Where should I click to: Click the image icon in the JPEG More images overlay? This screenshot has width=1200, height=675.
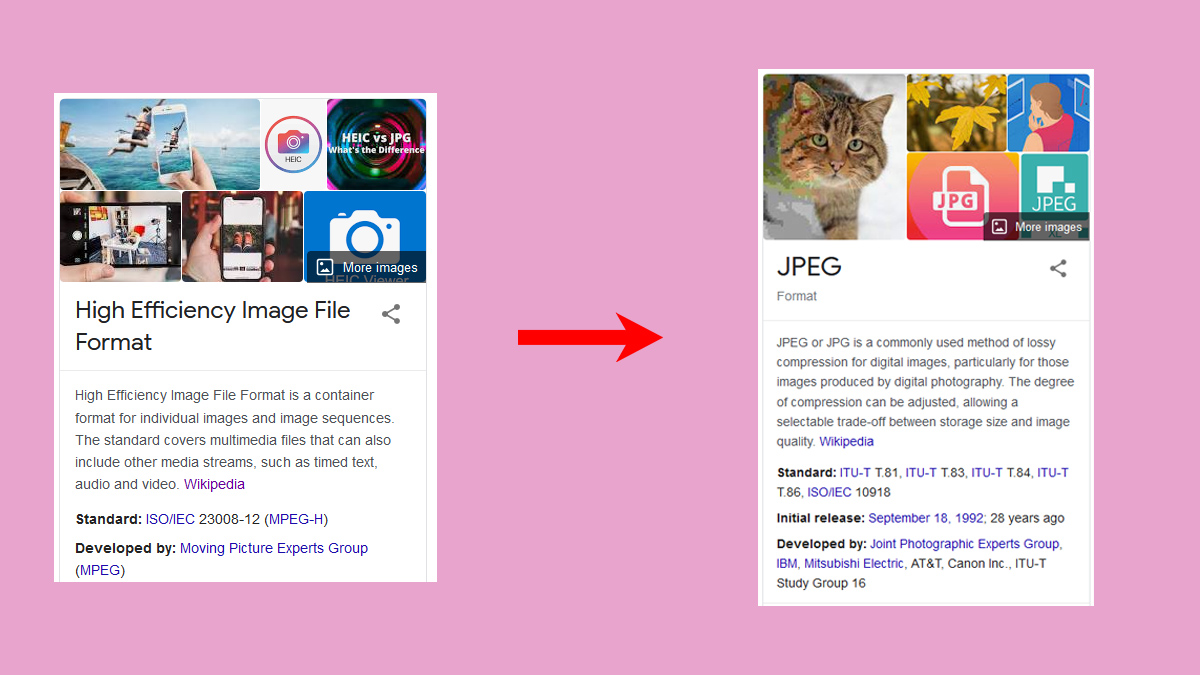coord(997,227)
